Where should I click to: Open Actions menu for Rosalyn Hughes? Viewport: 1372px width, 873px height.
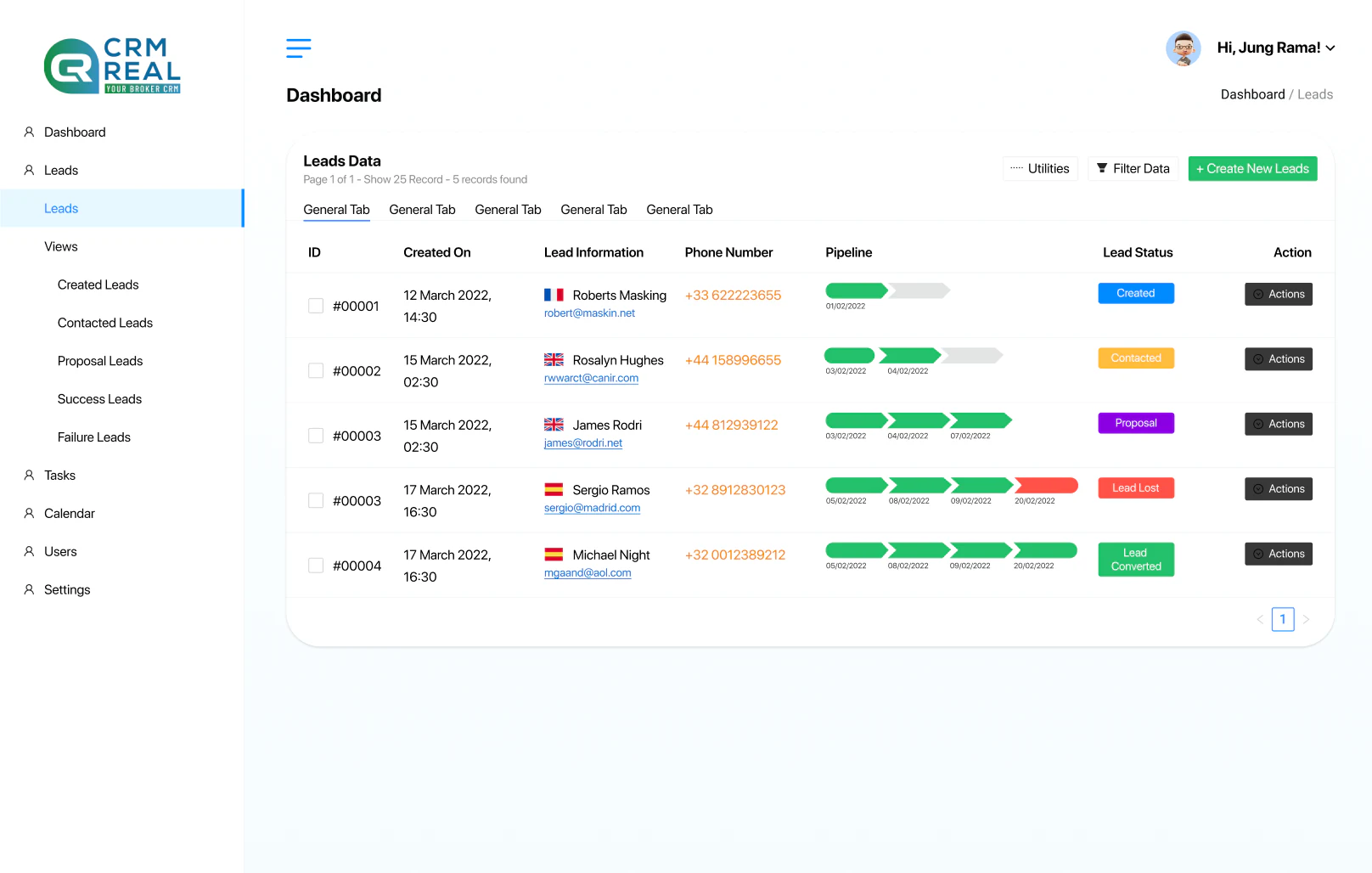tap(1279, 359)
